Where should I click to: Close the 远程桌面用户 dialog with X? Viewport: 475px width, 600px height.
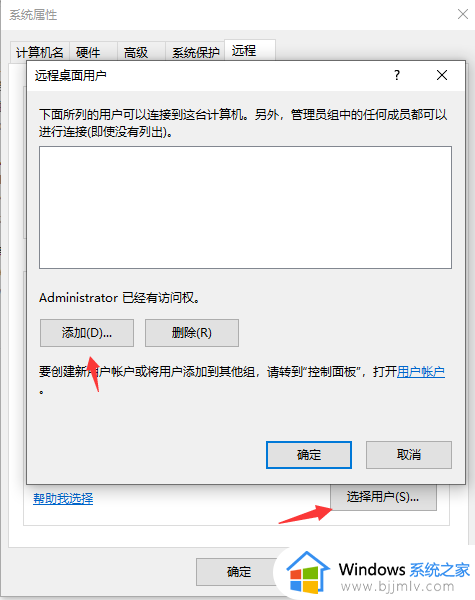[442, 75]
